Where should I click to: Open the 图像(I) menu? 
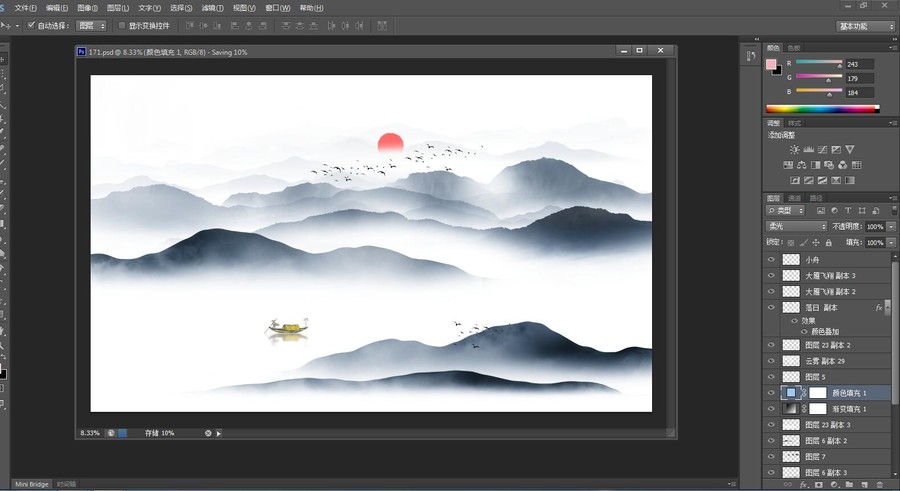pos(87,8)
